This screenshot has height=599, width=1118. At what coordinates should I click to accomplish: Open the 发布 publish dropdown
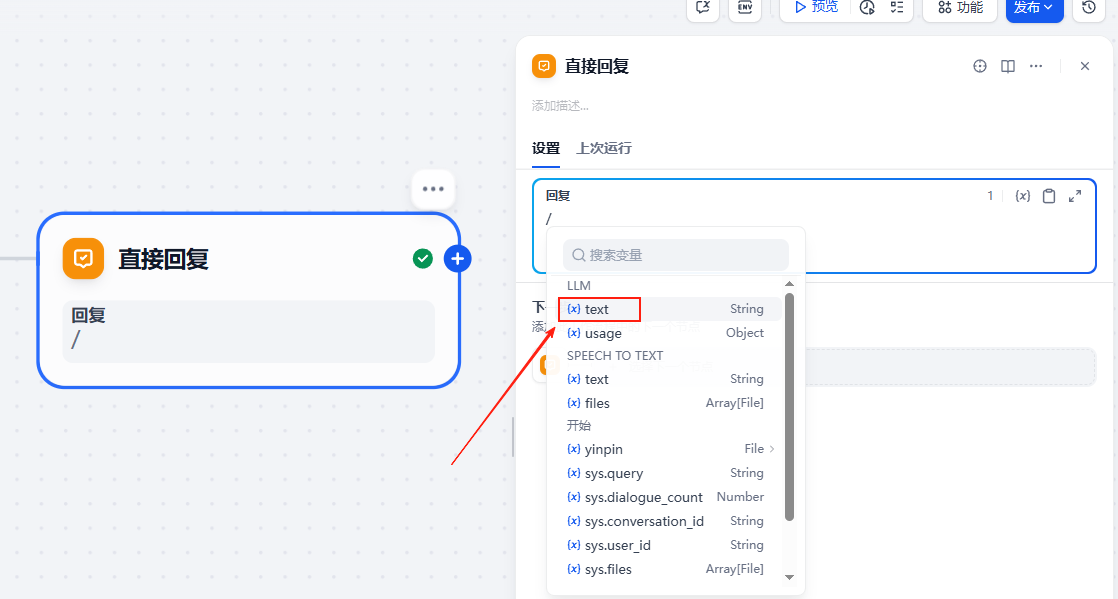pyautogui.click(x=1033, y=7)
